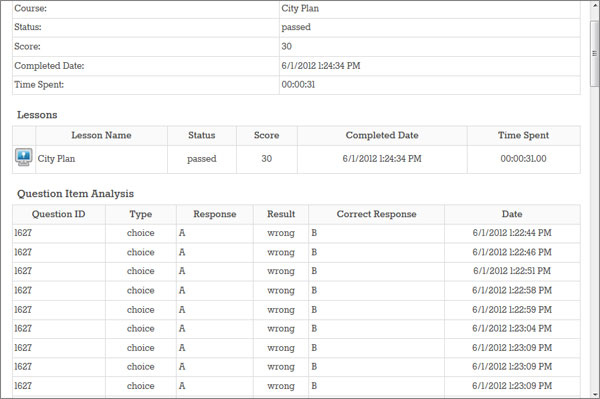Viewport: 600px width, 399px height.
Task: Click date 6/1/2012 1:22:46 PM
Action: pos(512,252)
